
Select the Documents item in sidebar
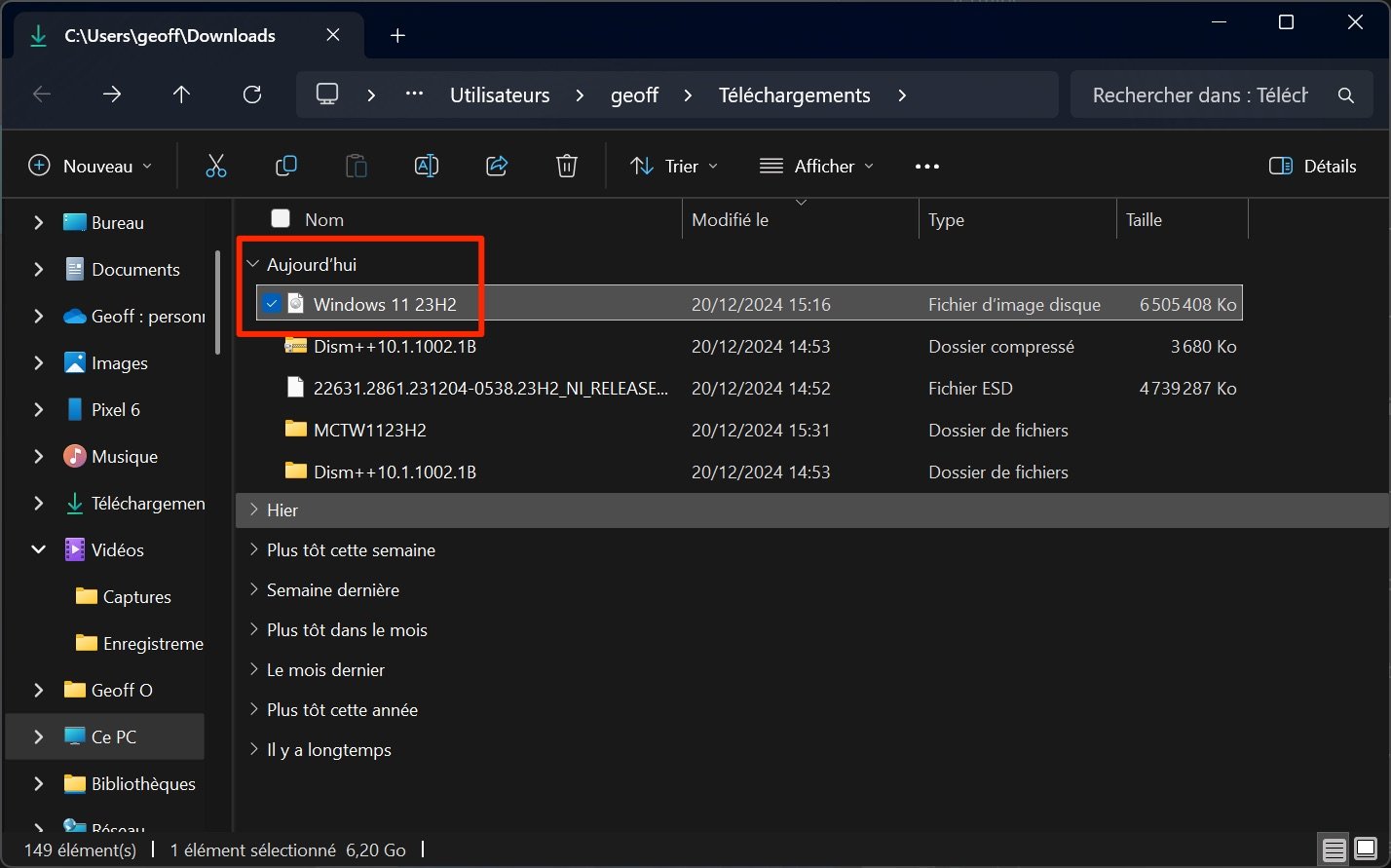[135, 269]
